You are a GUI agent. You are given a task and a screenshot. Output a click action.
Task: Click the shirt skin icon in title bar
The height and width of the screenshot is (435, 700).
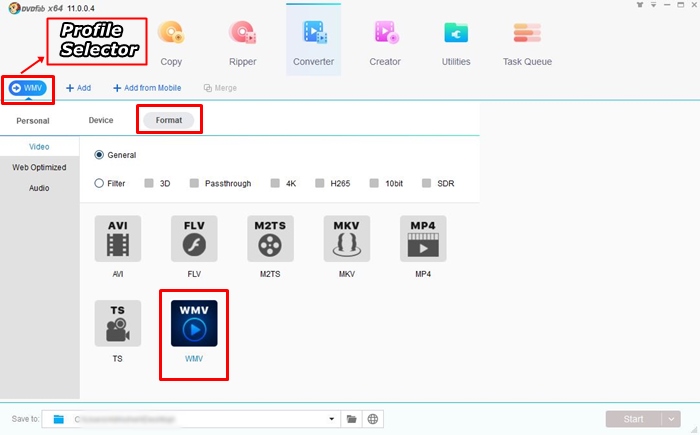[640, 5]
